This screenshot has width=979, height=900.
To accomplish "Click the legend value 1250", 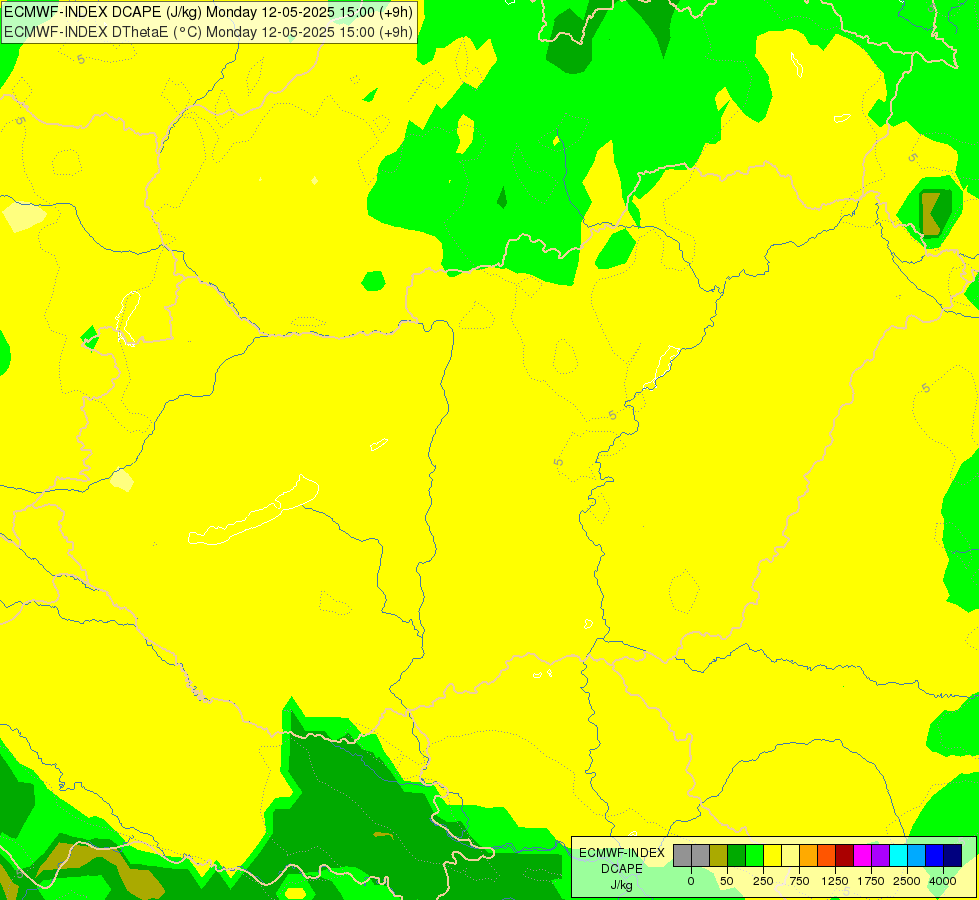I will (835, 881).
